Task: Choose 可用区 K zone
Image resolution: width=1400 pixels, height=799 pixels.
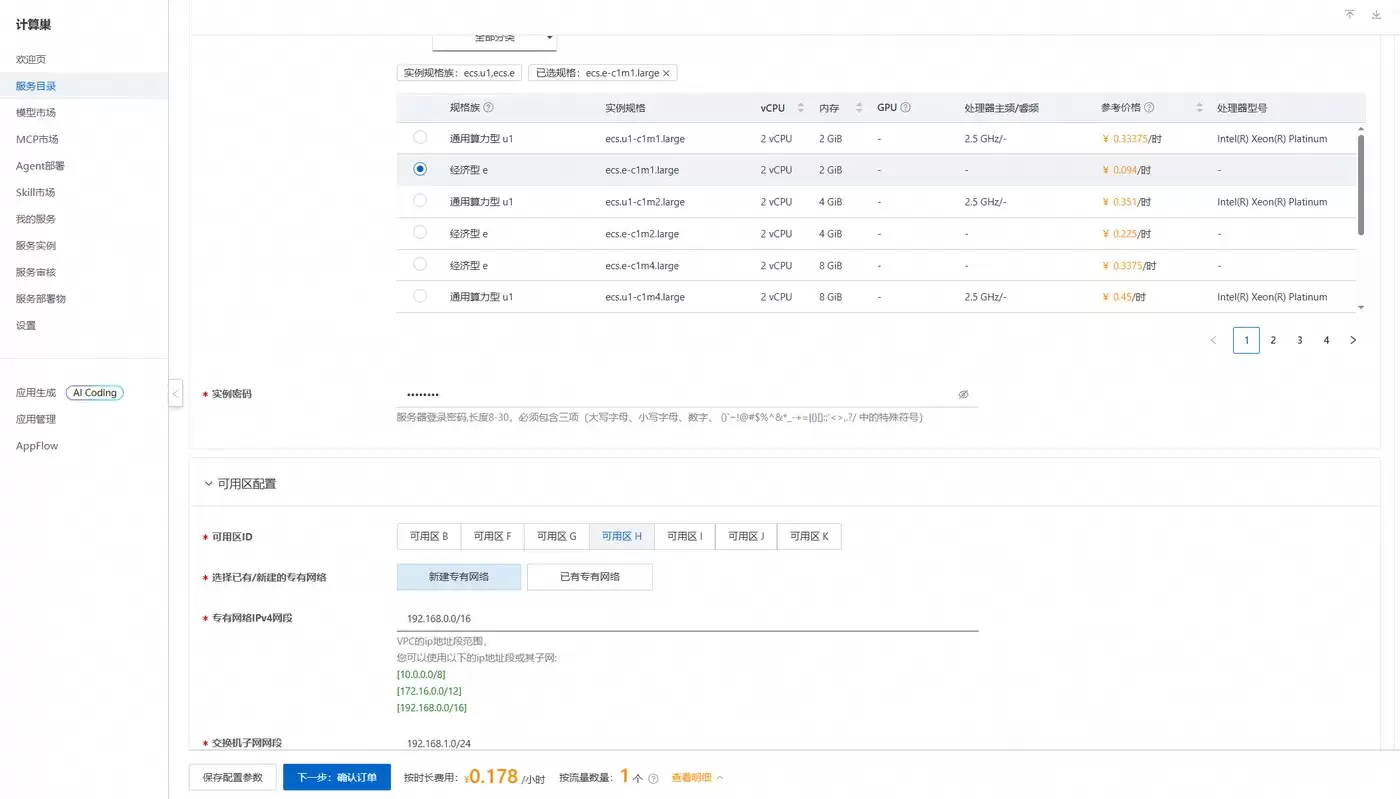Action: pyautogui.click(x=809, y=537)
